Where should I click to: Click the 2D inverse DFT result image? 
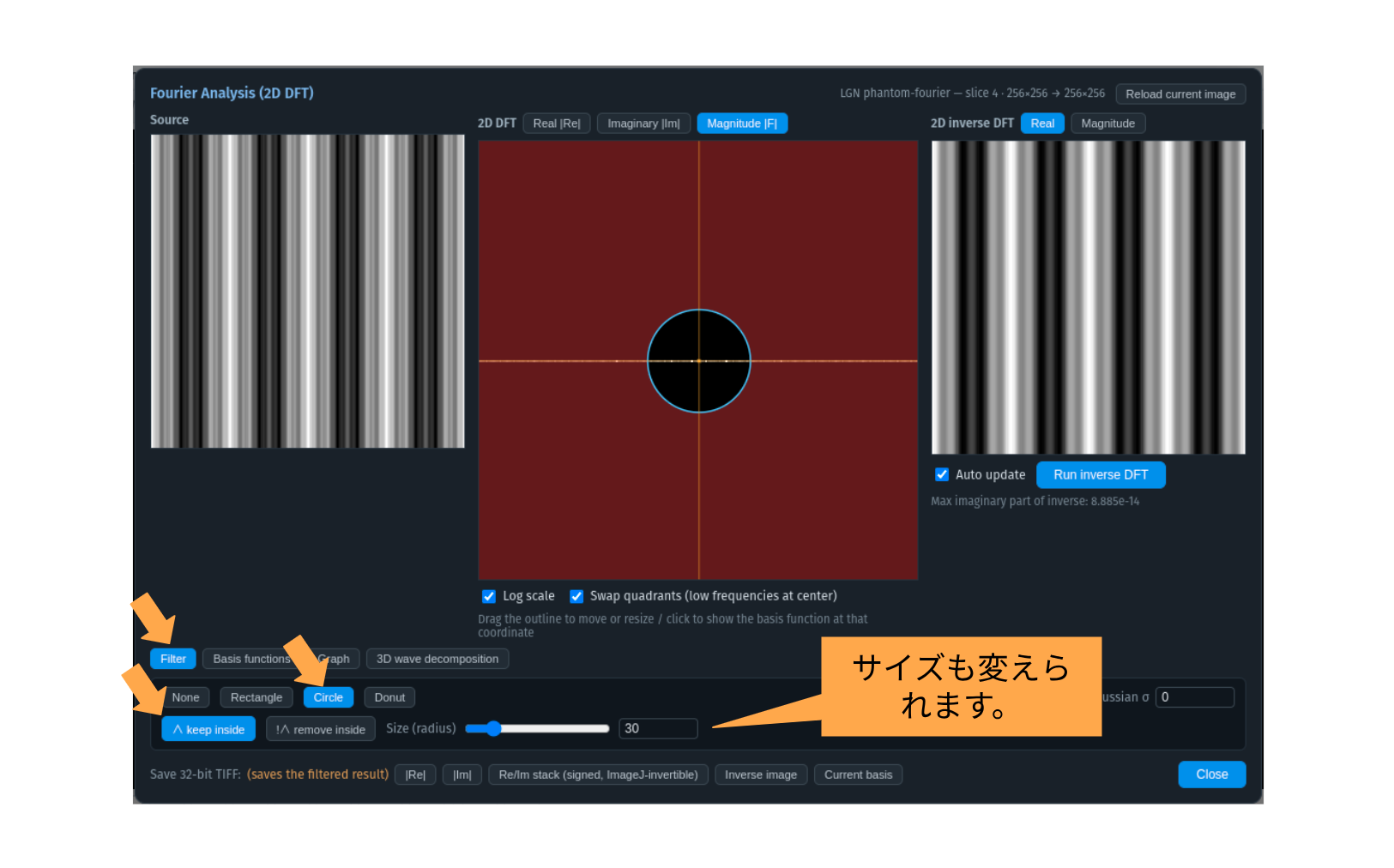click(1088, 298)
